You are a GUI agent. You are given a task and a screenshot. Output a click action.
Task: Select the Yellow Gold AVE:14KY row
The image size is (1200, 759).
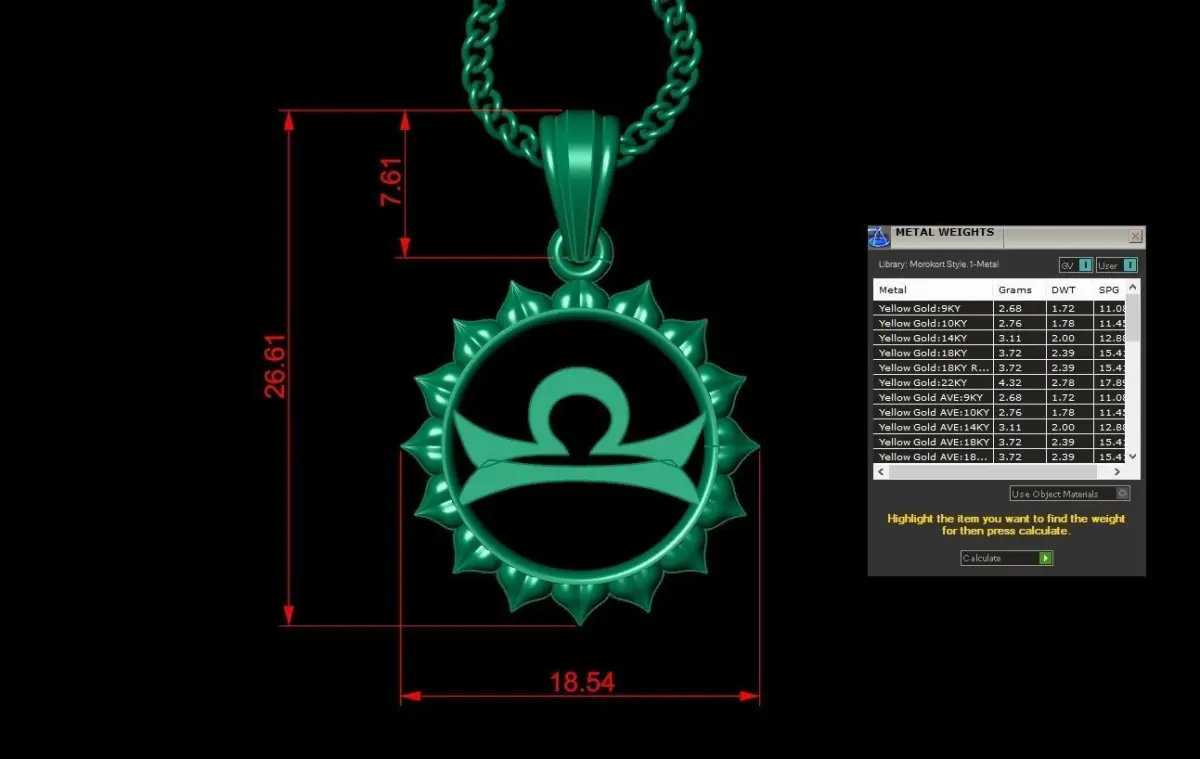1000,427
